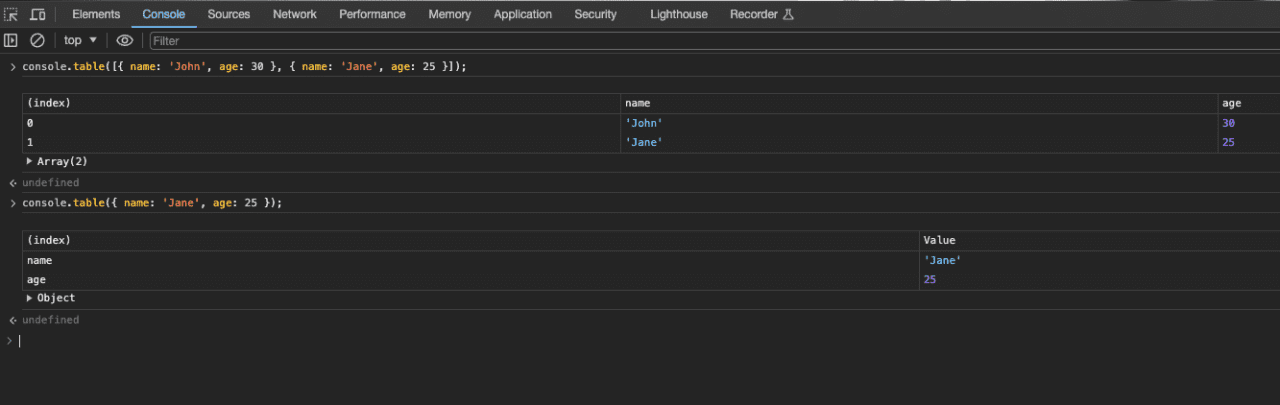Click the 'Jane' value in second table
The image size is (1280, 405).
[943, 260]
